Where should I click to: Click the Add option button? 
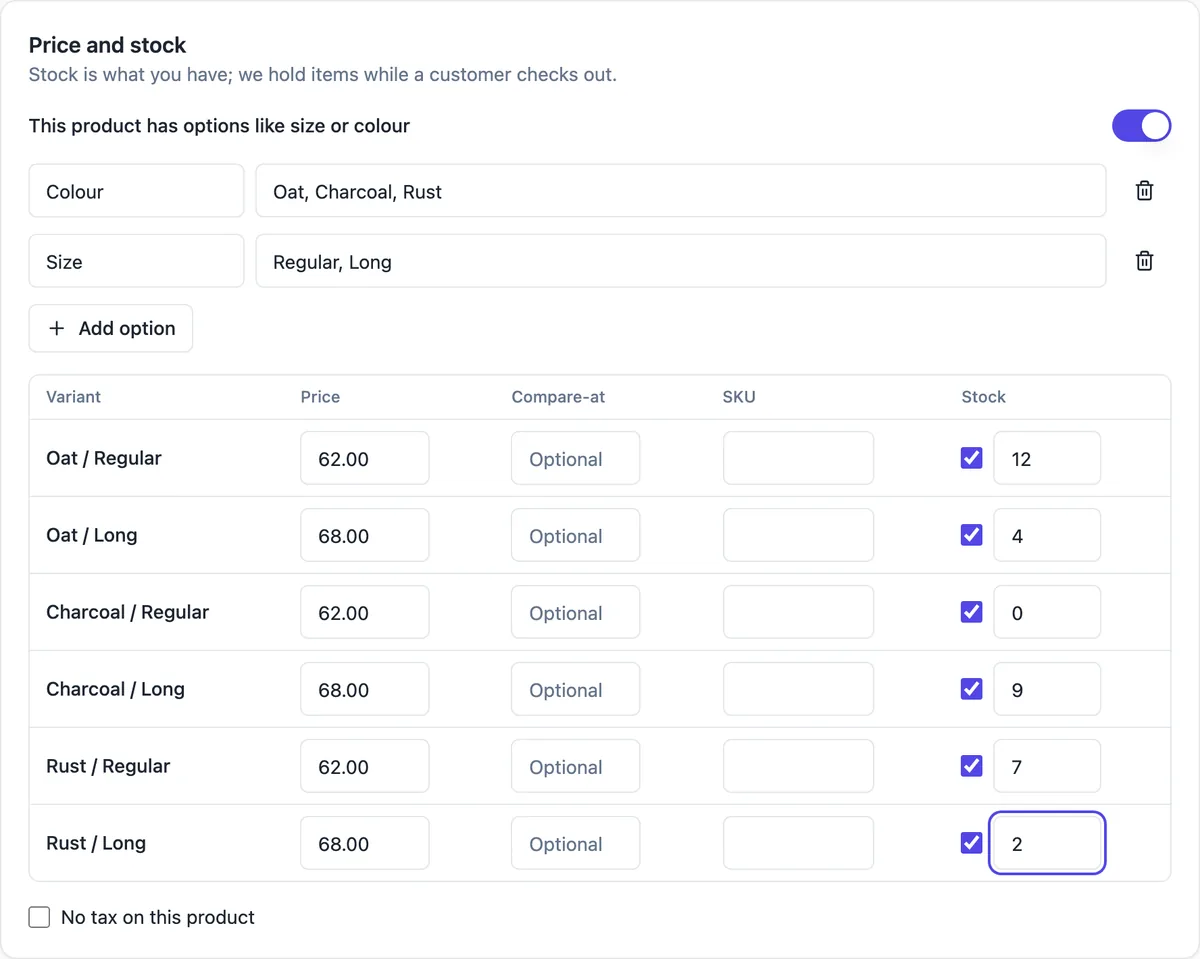tap(111, 328)
